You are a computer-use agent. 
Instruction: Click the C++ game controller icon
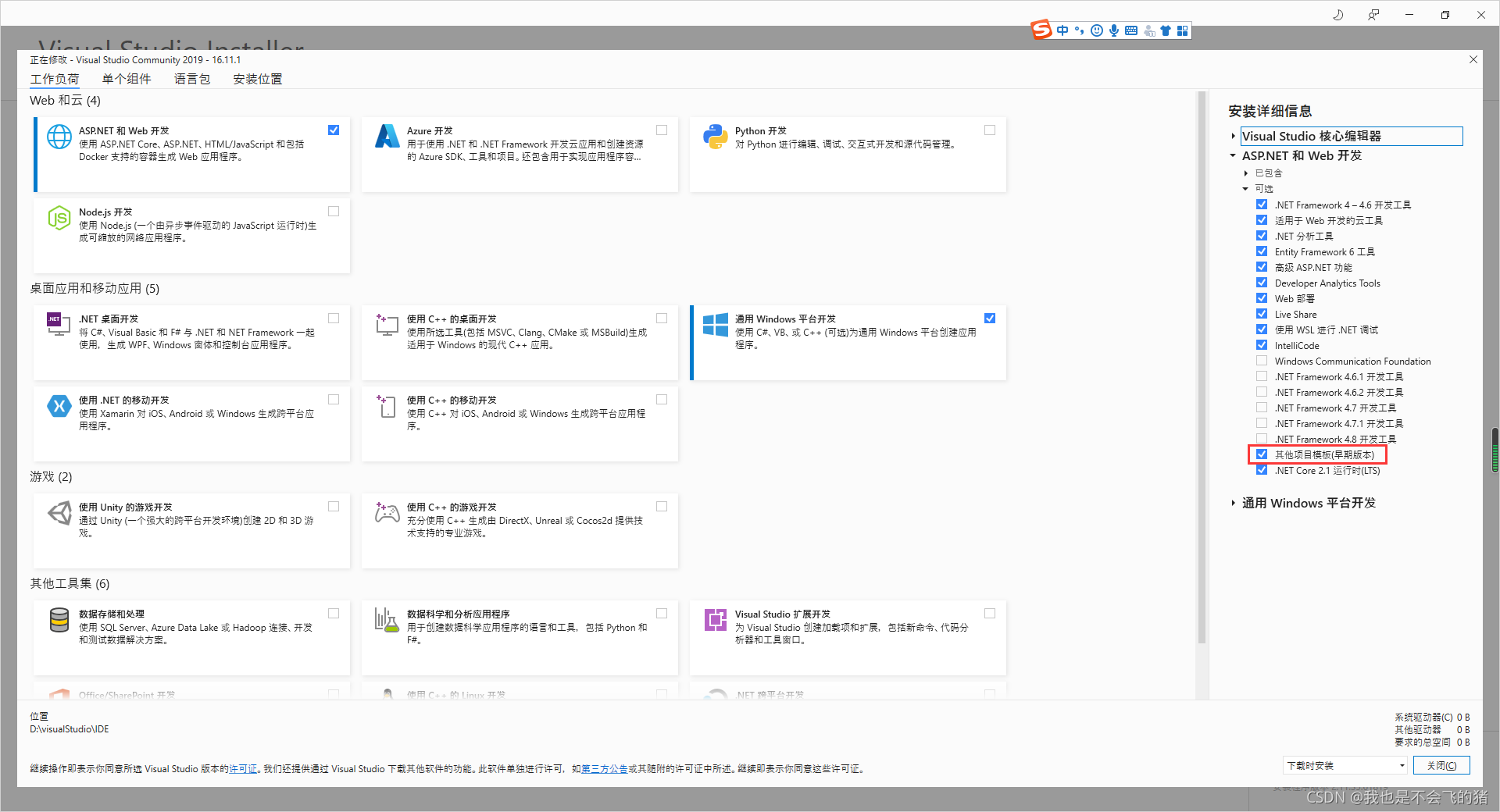(x=387, y=512)
